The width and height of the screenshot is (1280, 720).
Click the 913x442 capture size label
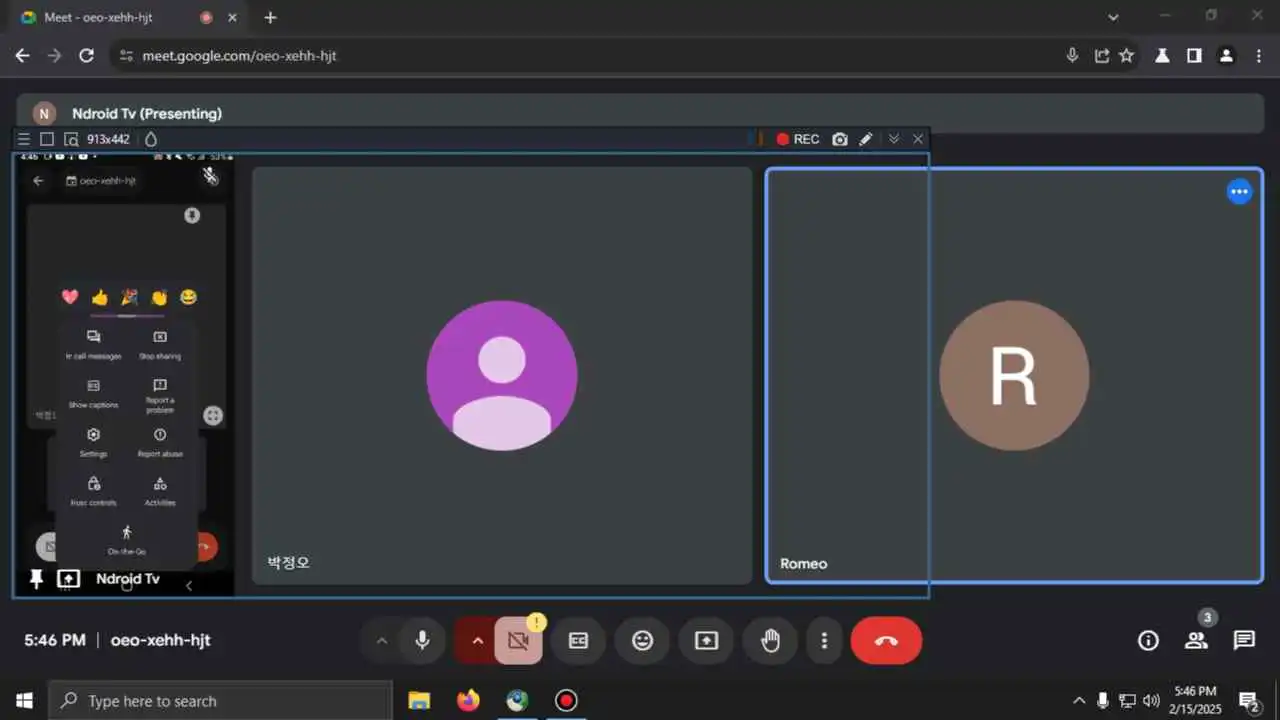[x=108, y=139]
